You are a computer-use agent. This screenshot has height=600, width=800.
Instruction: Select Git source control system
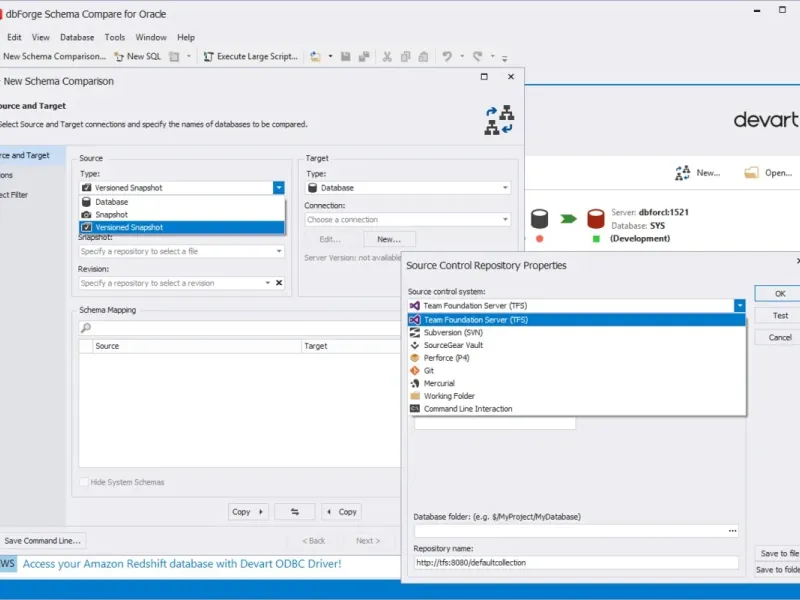coord(577,371)
